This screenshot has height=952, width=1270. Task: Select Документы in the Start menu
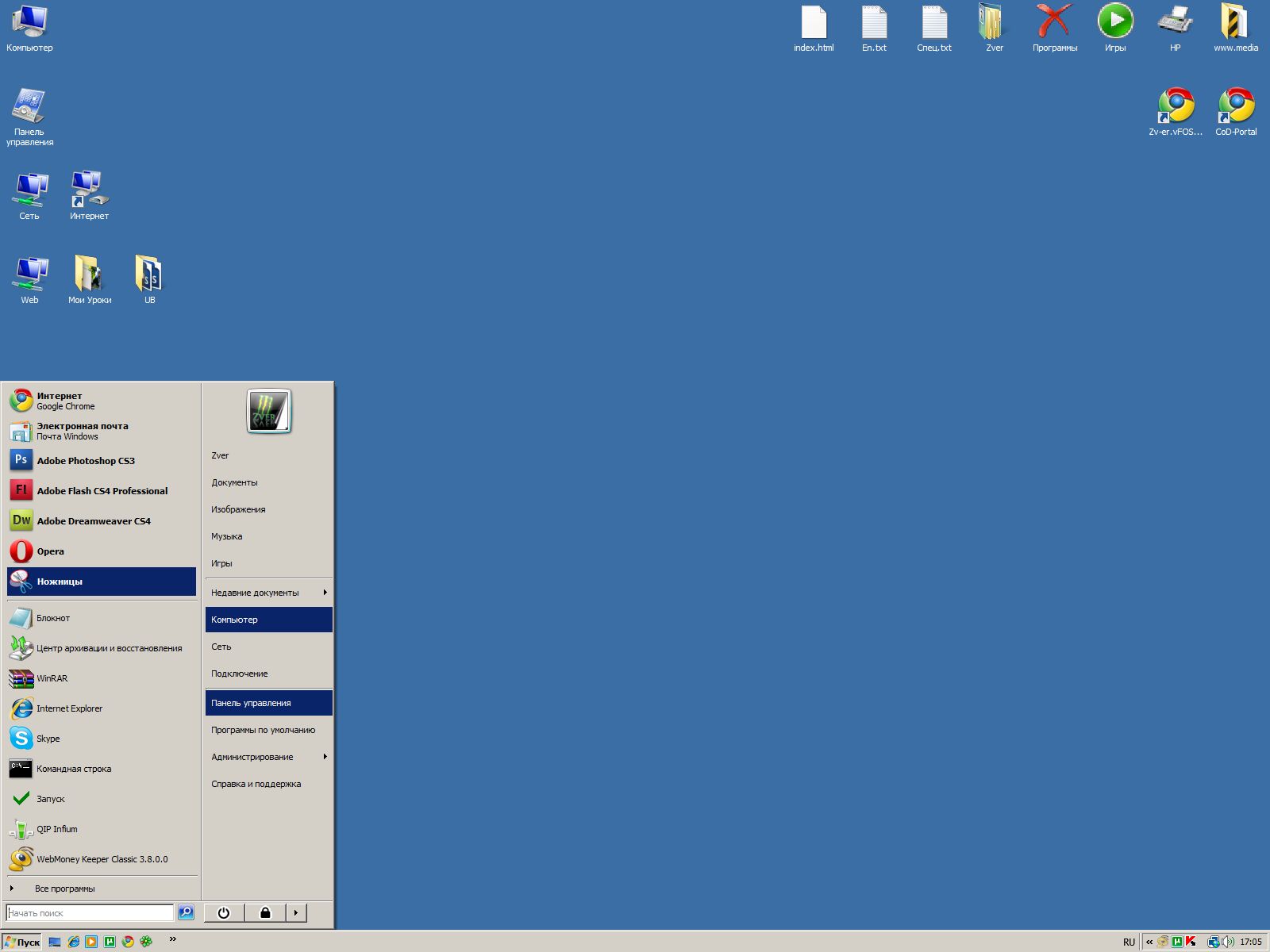click(234, 482)
